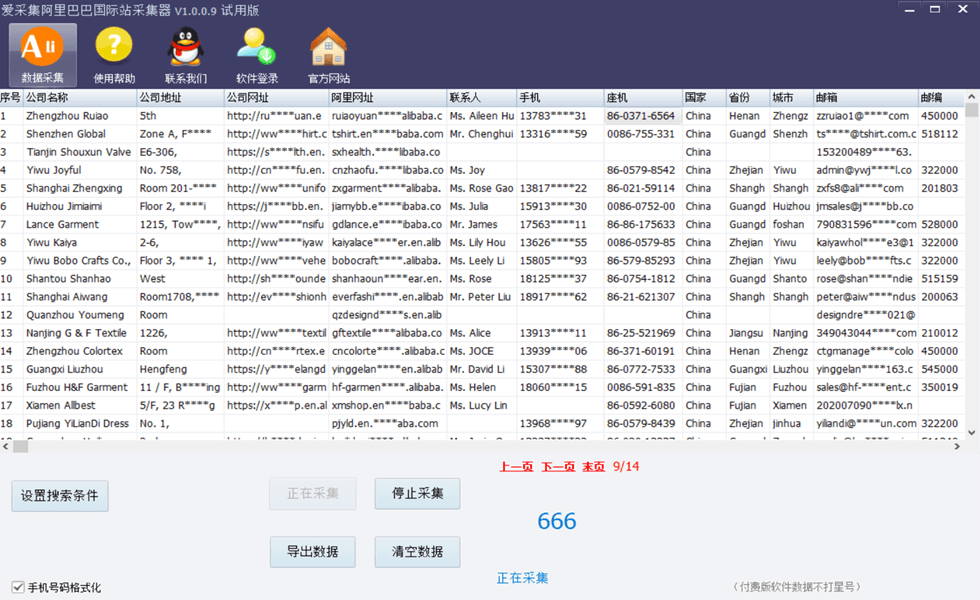Click the 邮箱 column header
Image resolution: width=980 pixels, height=600 pixels.
point(866,98)
